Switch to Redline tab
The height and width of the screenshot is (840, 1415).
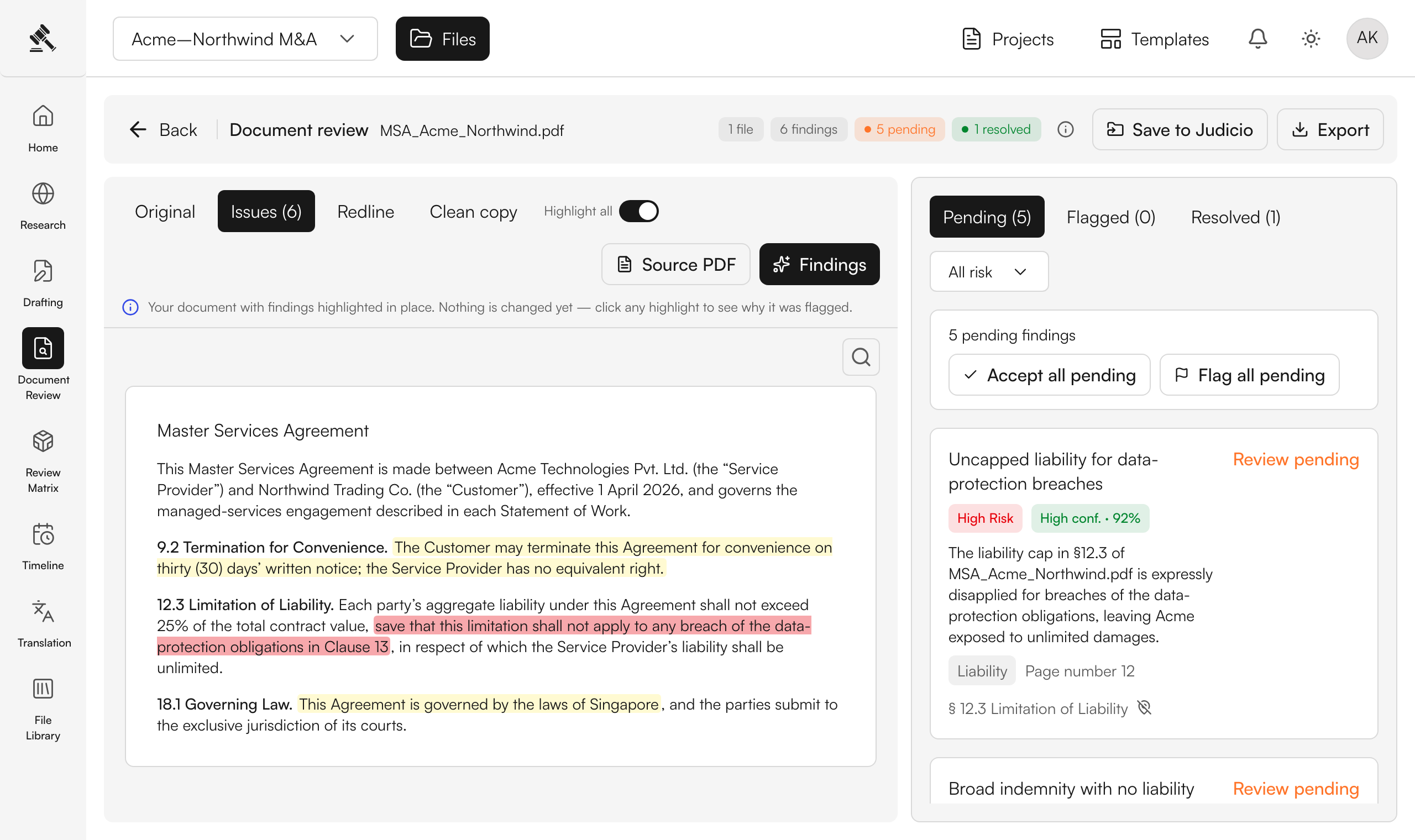click(x=366, y=211)
